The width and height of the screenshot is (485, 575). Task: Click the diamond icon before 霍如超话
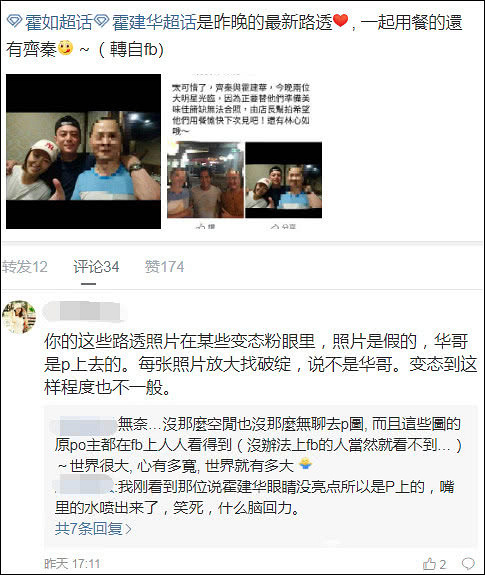pyautogui.click(x=15, y=21)
